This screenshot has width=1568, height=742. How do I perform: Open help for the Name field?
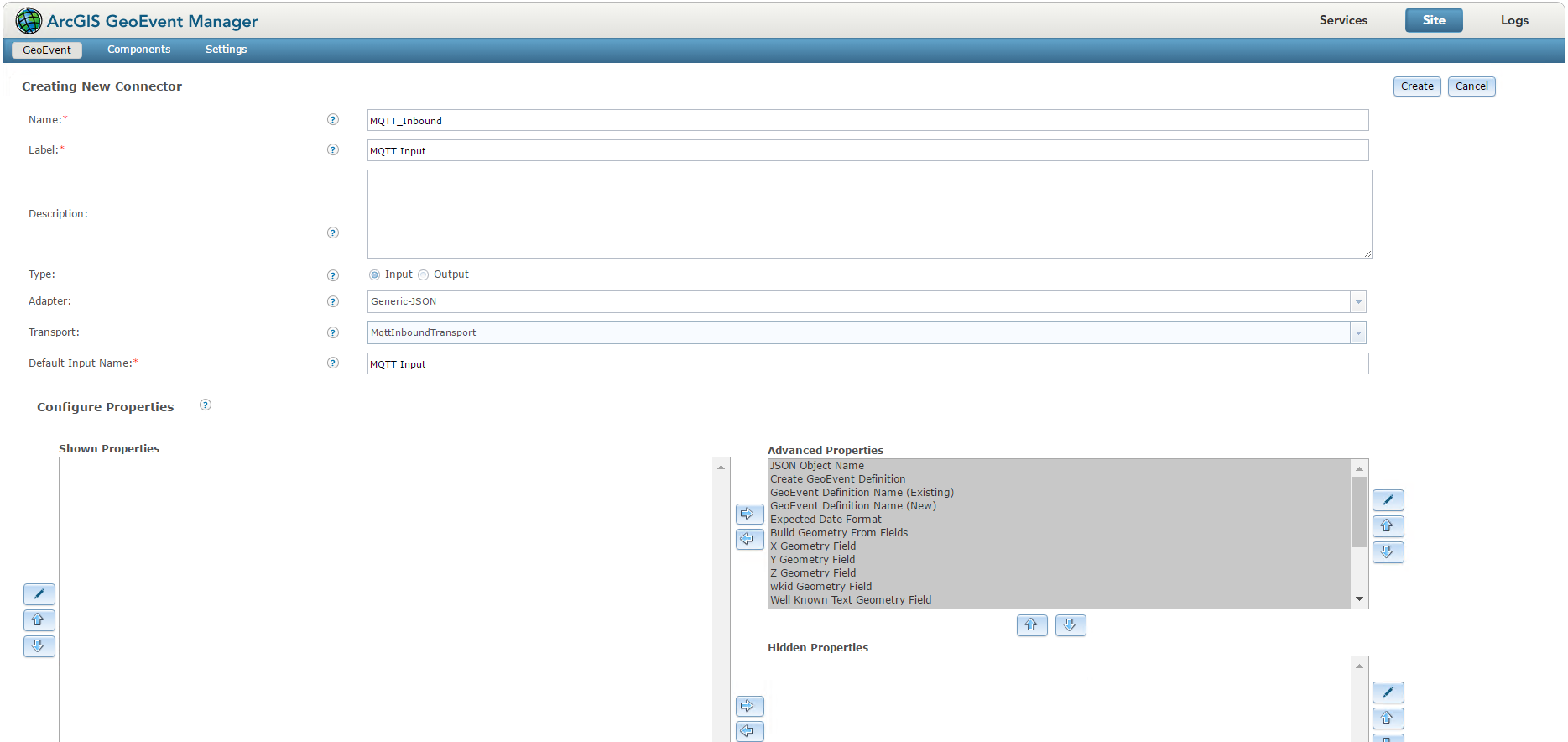[x=333, y=120]
